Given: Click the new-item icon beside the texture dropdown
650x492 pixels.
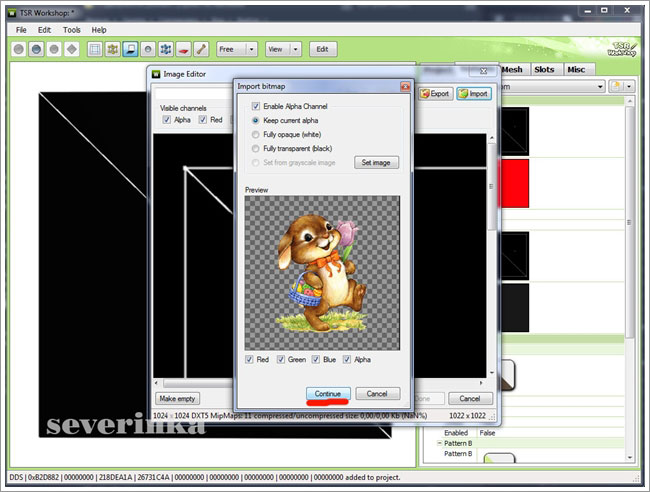Looking at the screenshot, I should click(616, 86).
